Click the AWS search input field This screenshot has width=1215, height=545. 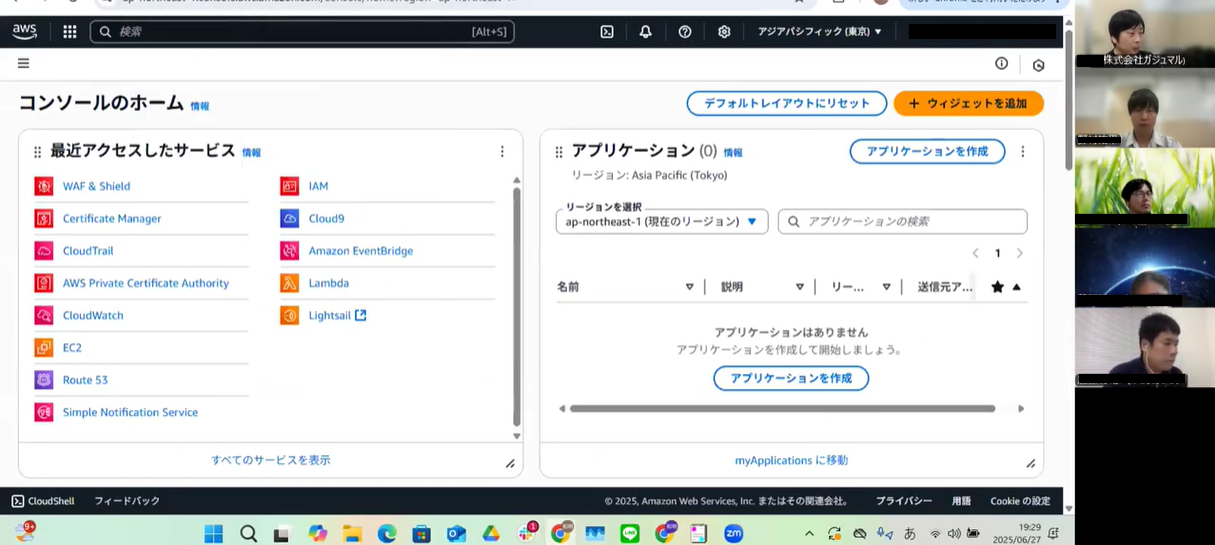coord(302,32)
